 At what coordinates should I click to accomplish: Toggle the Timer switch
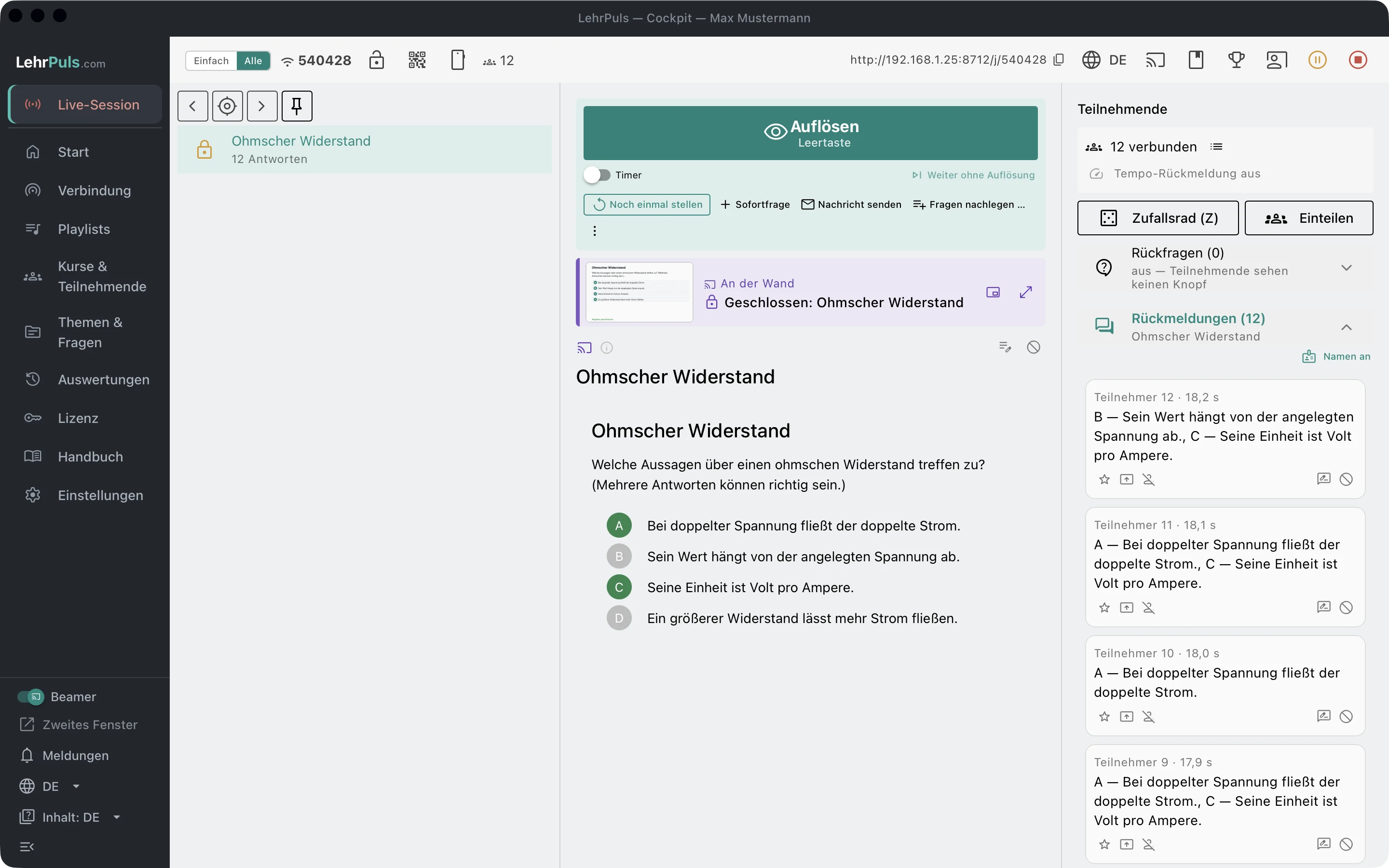597,175
